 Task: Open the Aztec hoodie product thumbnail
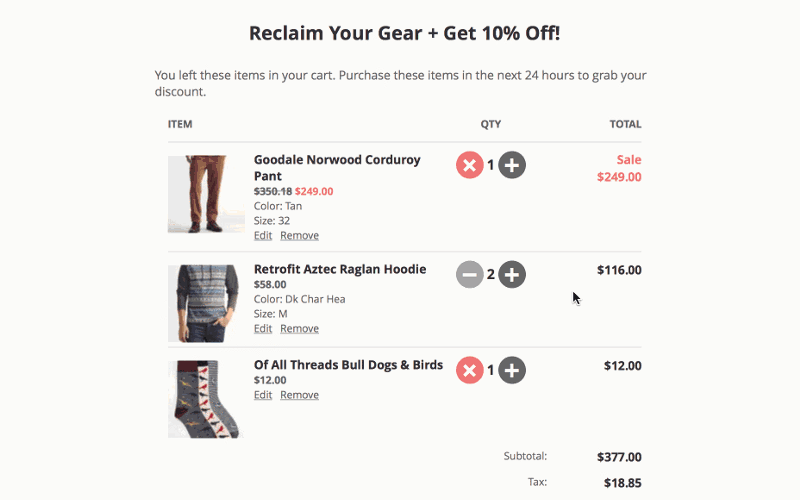204,304
